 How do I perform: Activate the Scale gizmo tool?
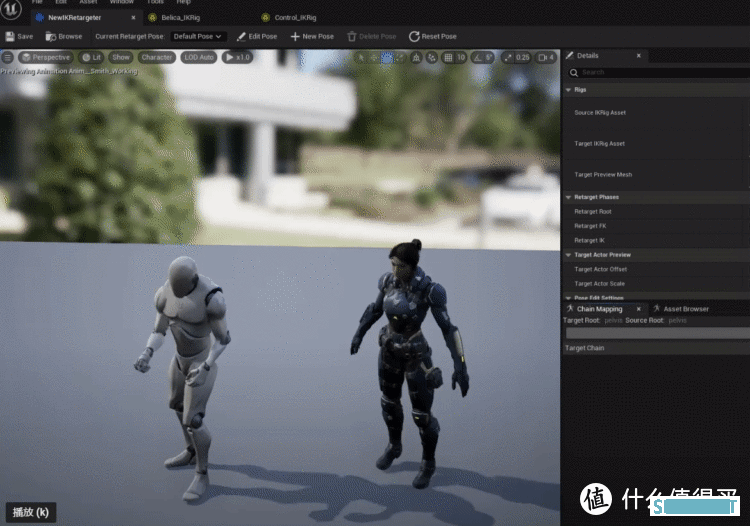click(399, 57)
